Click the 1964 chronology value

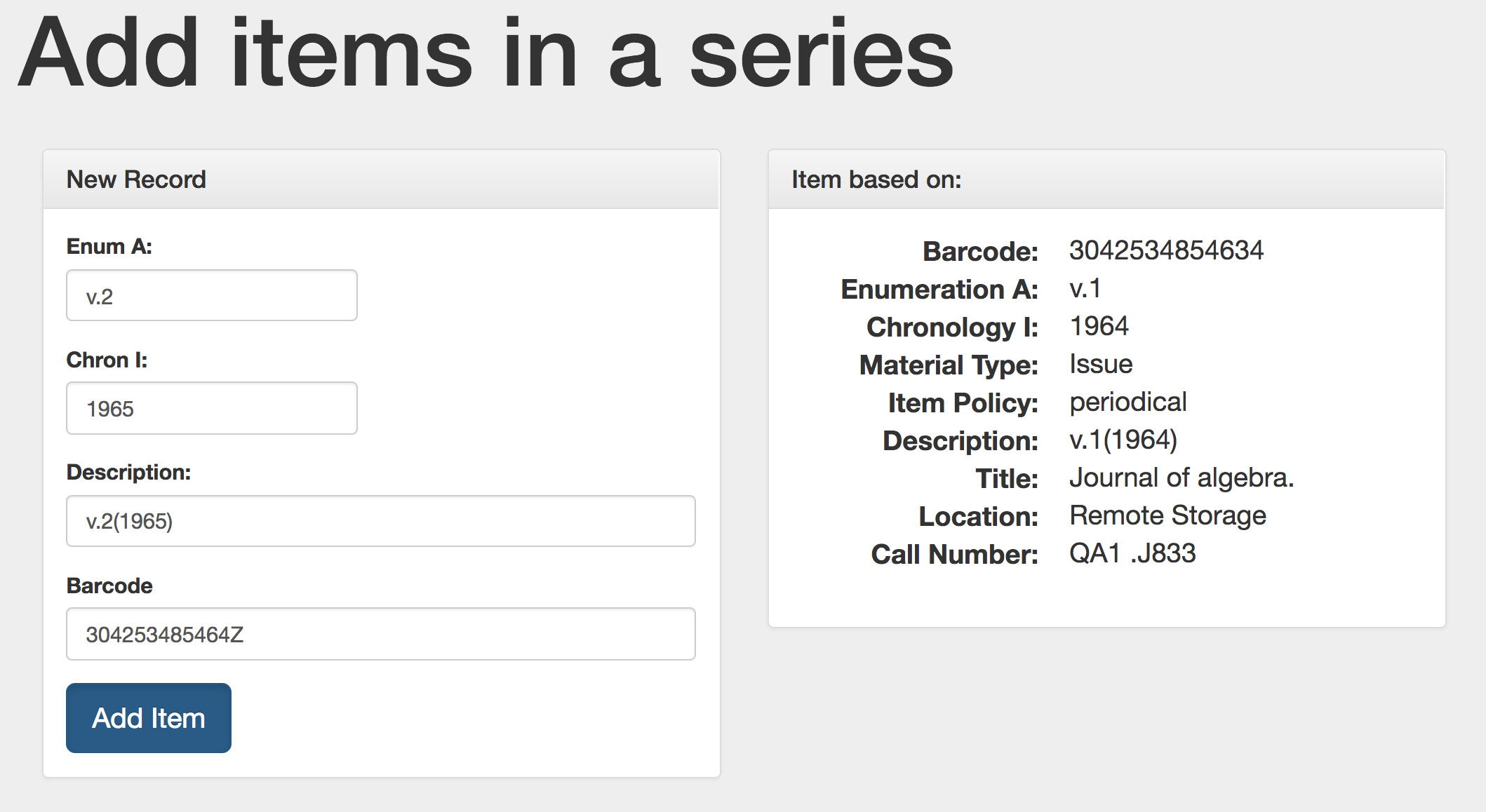point(1099,326)
